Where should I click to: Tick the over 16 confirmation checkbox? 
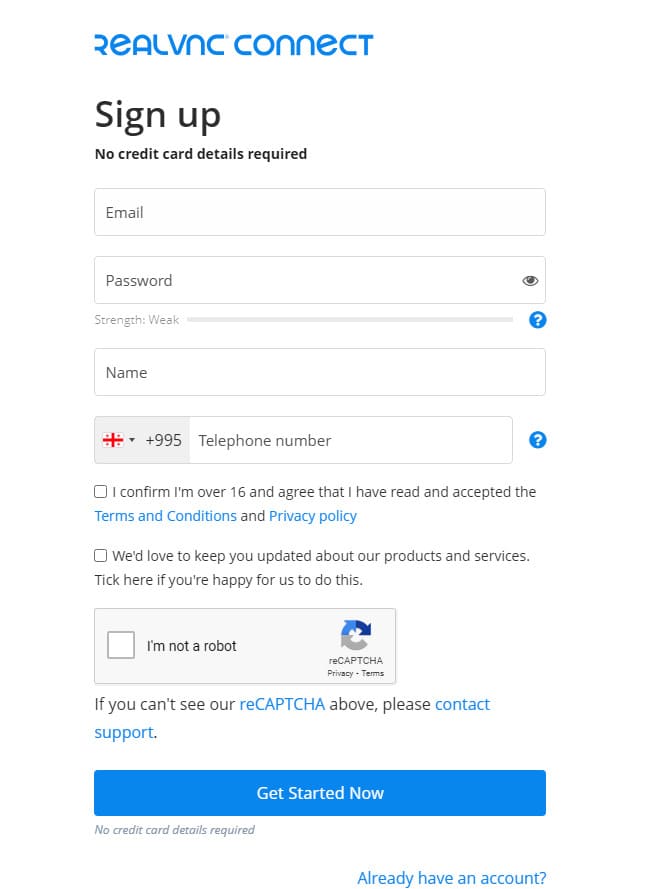click(x=101, y=492)
